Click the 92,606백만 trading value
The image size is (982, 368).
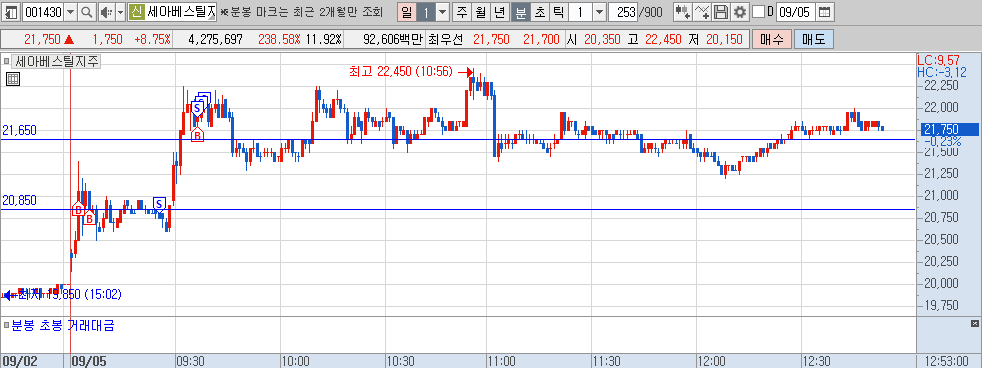393,39
